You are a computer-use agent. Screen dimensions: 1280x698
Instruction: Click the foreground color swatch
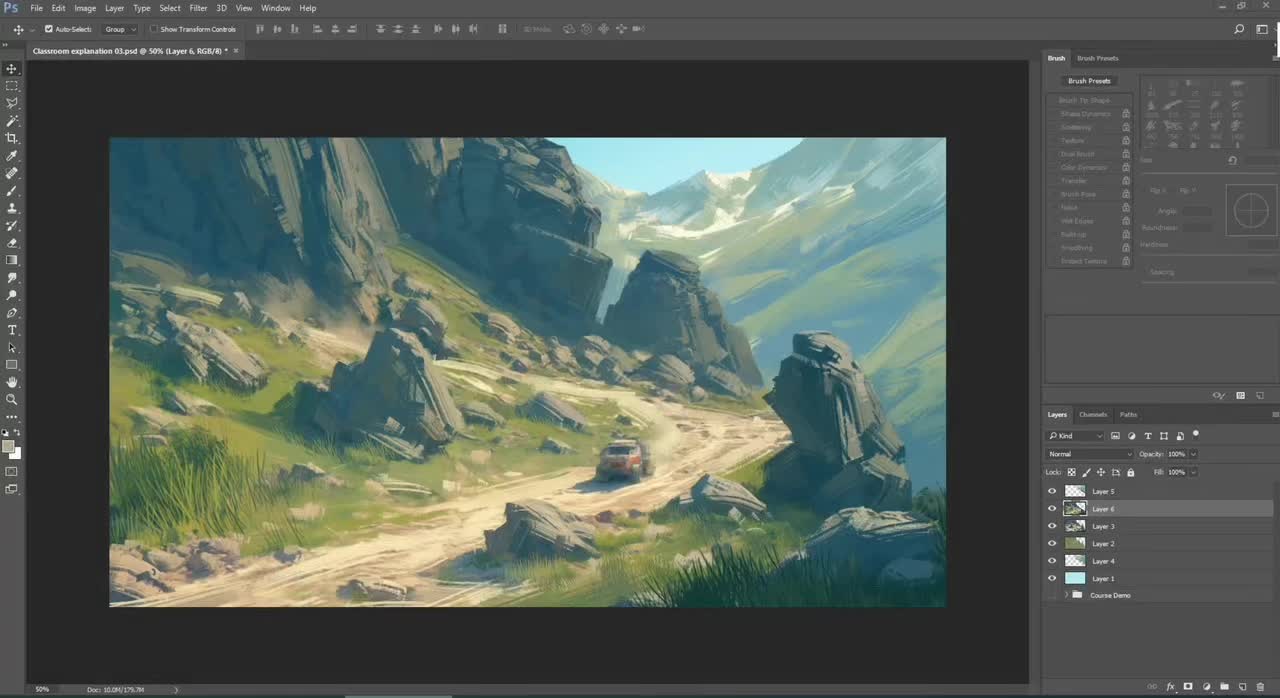pos(8,447)
